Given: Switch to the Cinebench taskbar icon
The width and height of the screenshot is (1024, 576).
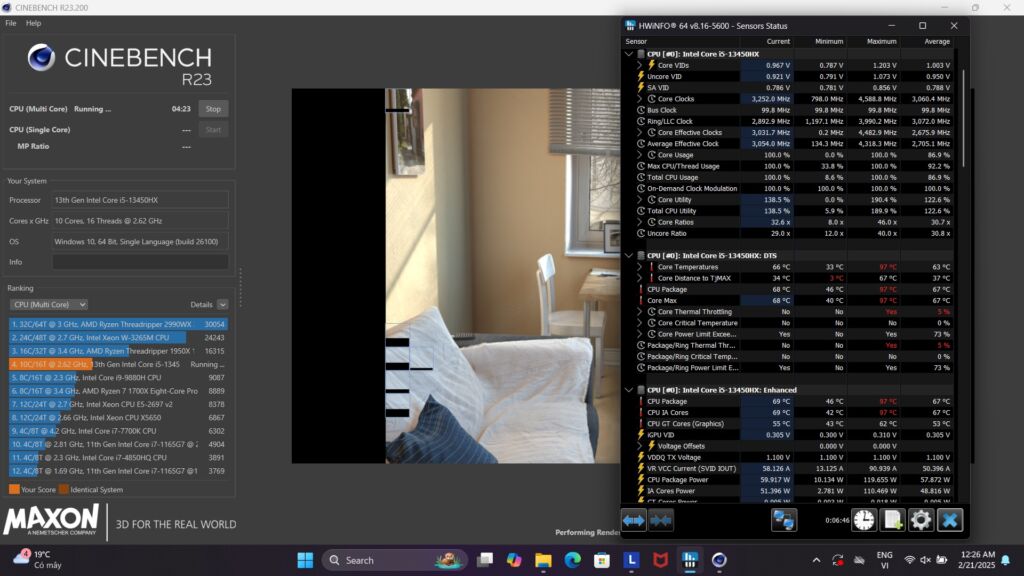Looking at the screenshot, I should pos(719,560).
